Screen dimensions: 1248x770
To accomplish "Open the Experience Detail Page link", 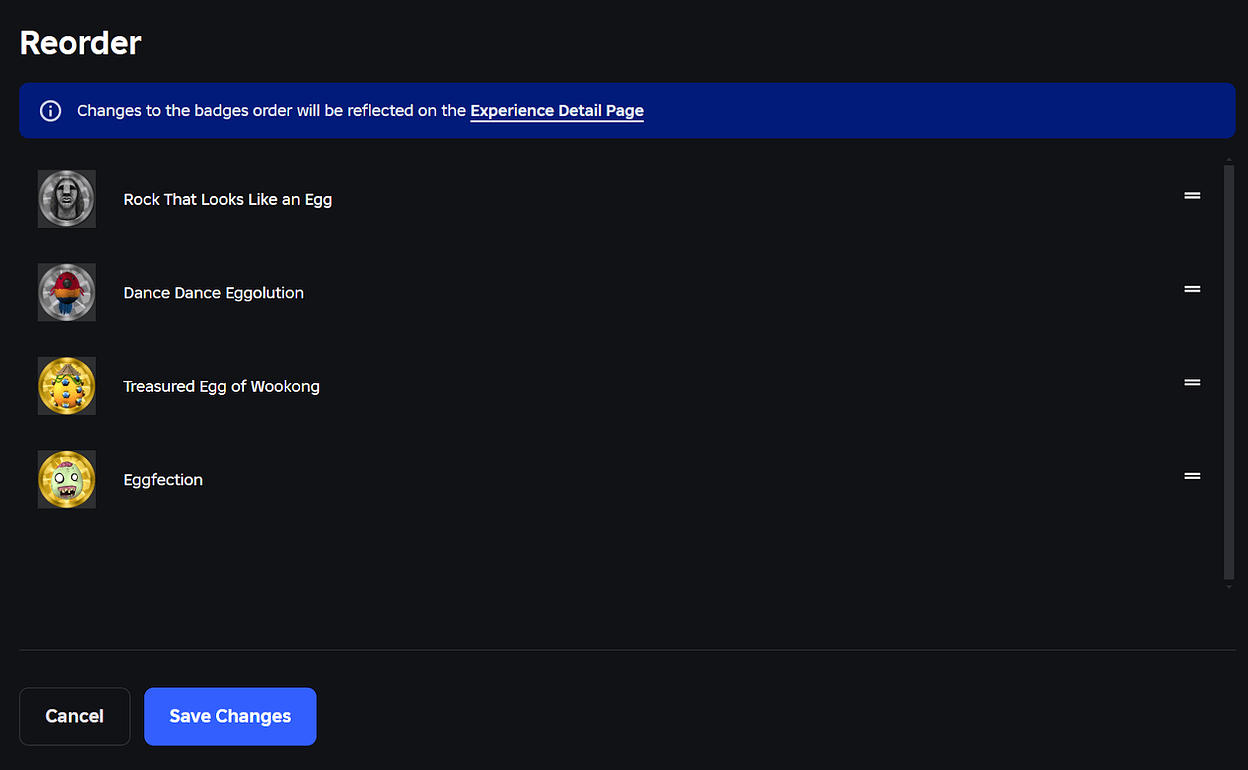I will (557, 111).
